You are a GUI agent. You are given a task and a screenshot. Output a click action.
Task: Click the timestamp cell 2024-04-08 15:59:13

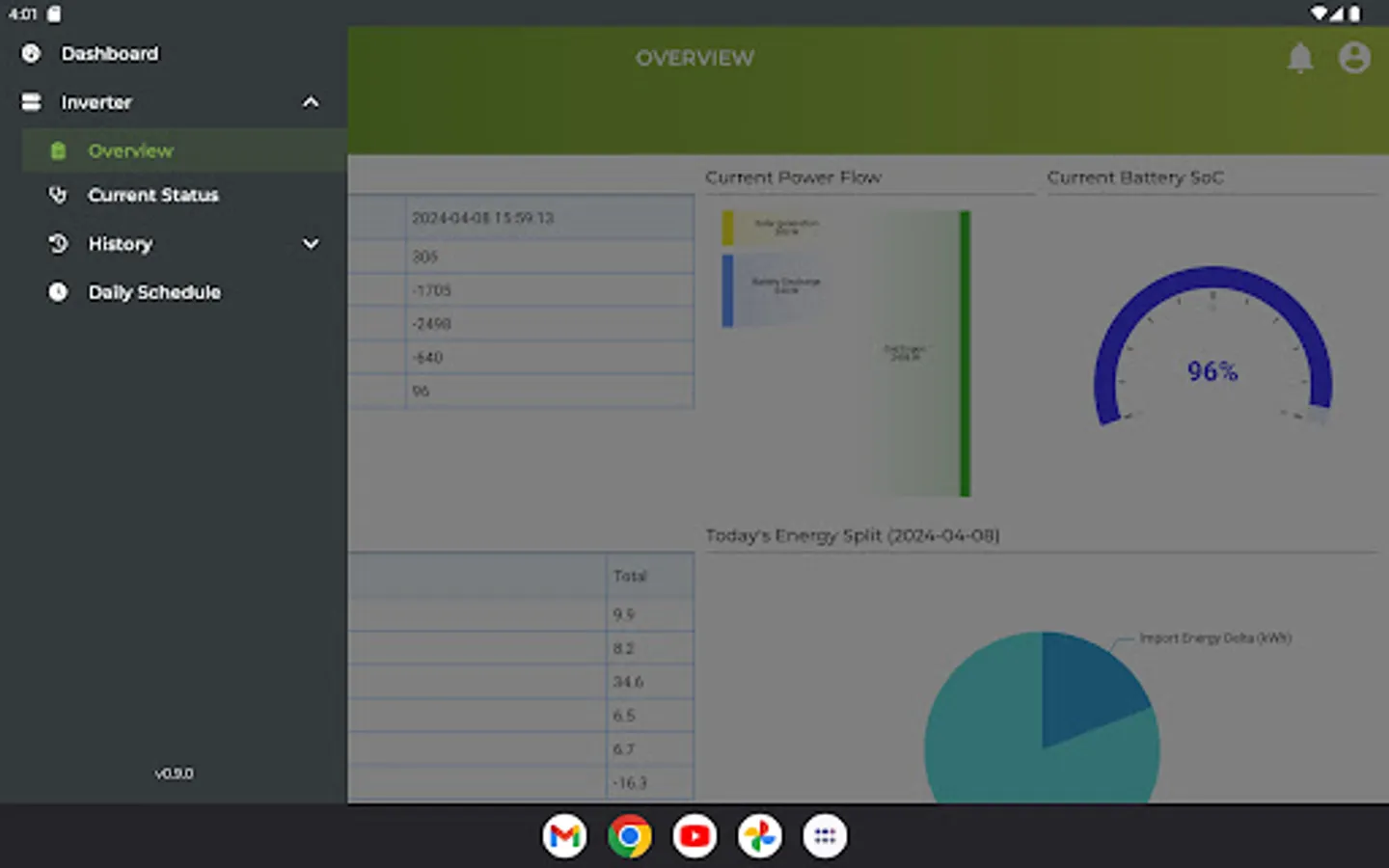(550, 218)
